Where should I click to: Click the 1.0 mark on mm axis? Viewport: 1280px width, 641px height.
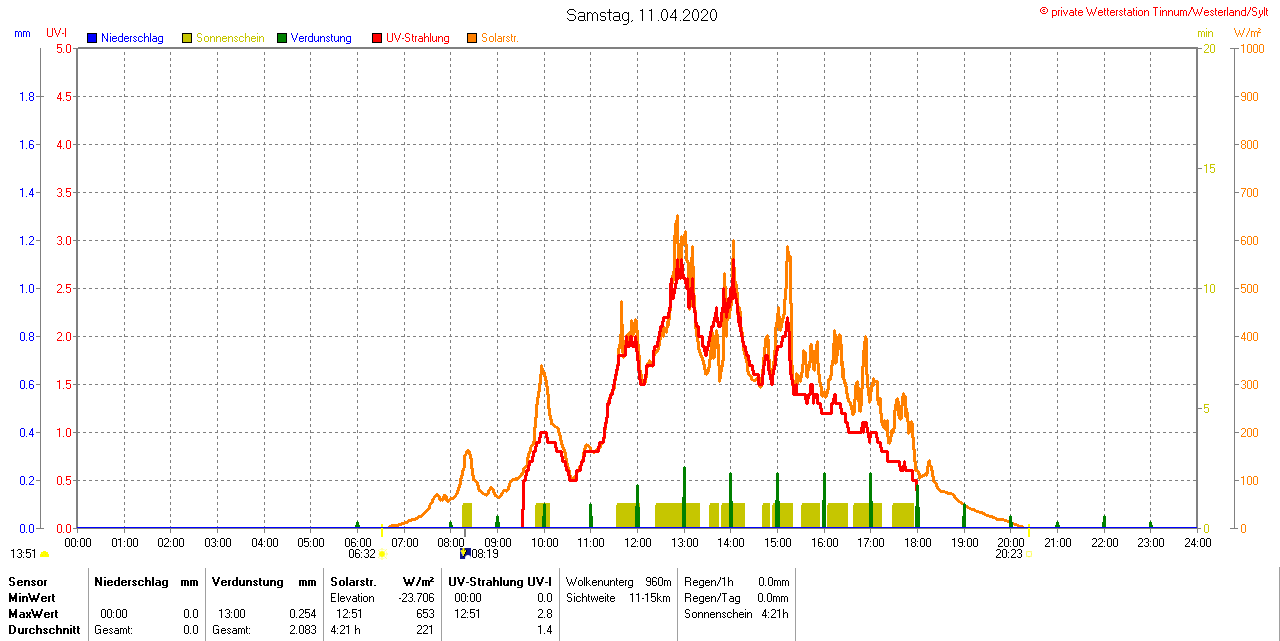(27, 289)
